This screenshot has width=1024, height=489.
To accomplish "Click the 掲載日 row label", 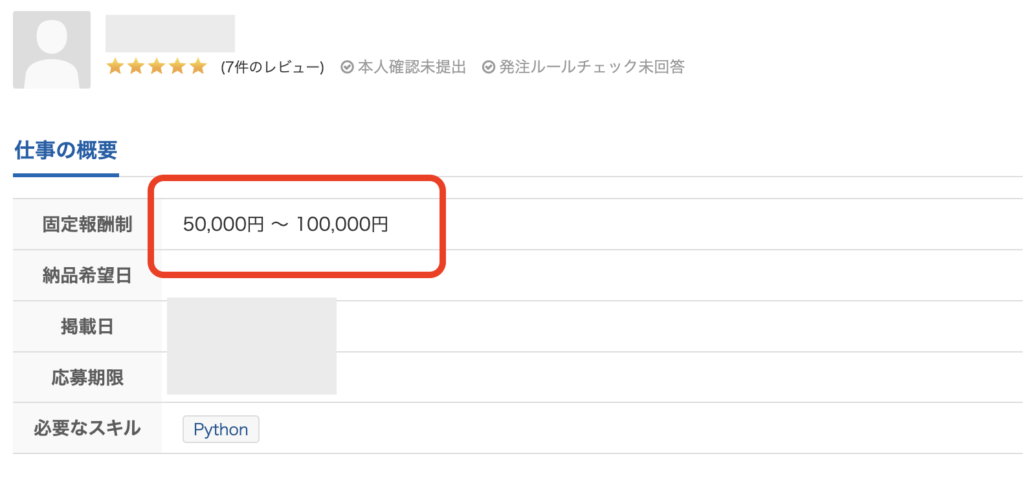I will (x=87, y=326).
